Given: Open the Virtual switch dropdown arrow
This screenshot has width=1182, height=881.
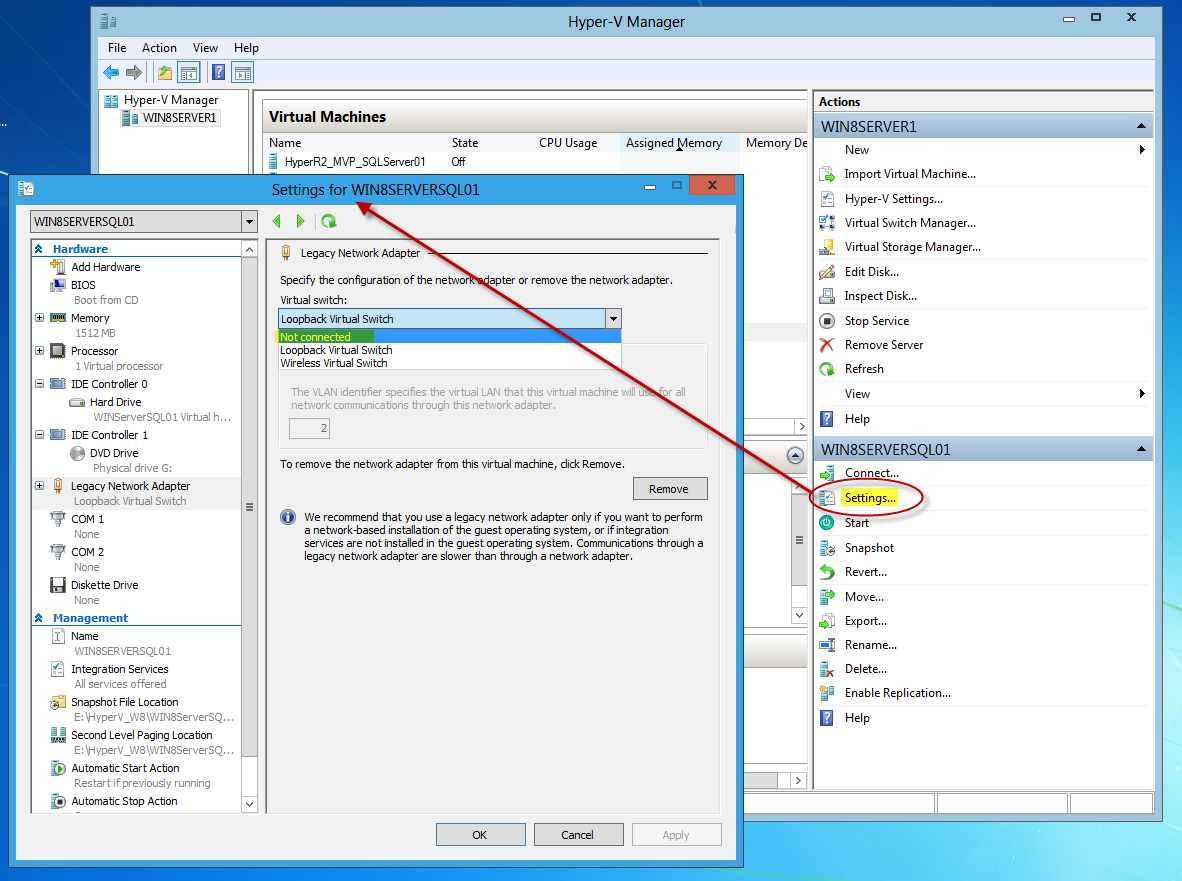Looking at the screenshot, I should click(614, 319).
